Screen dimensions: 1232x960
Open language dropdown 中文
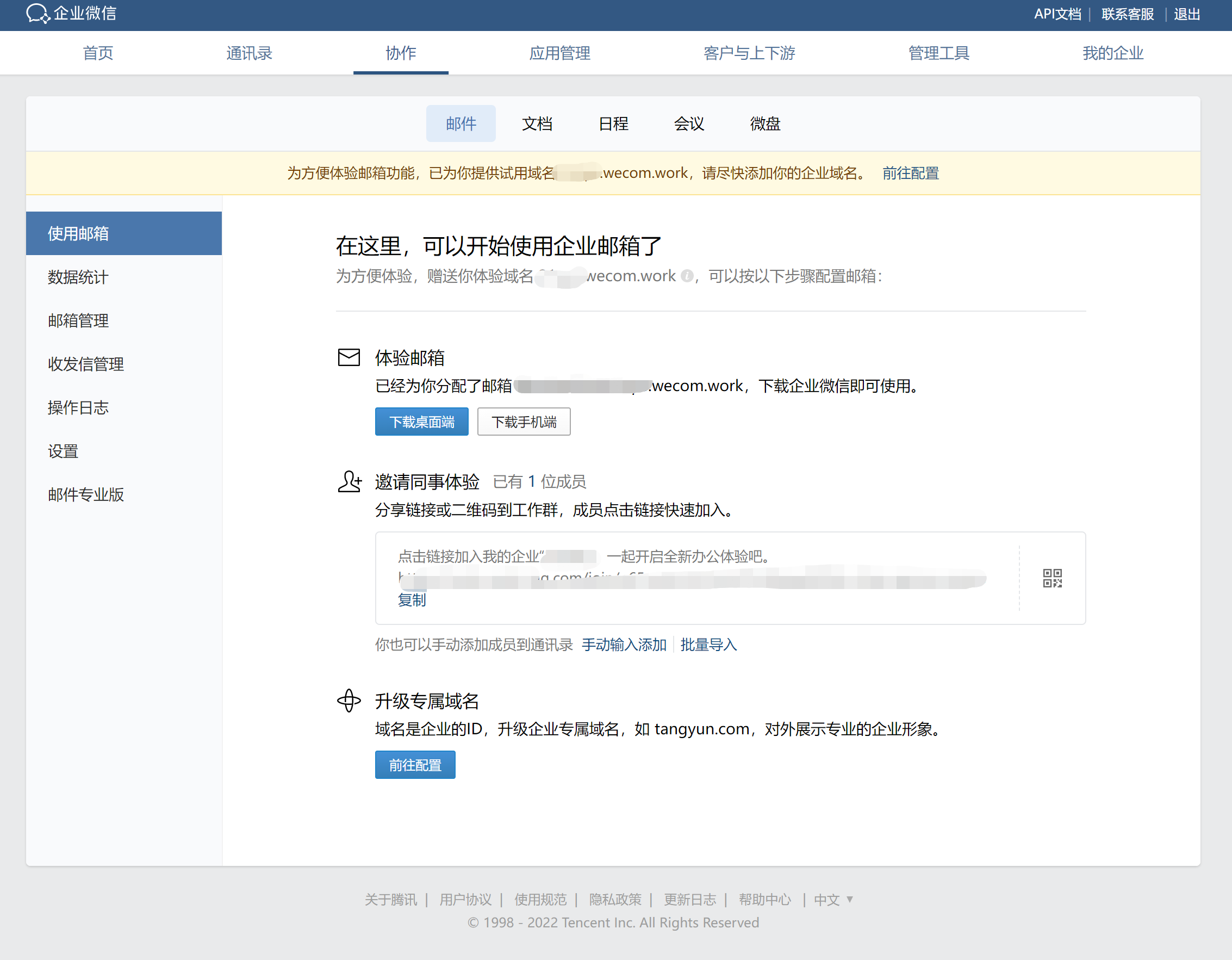[x=833, y=900]
